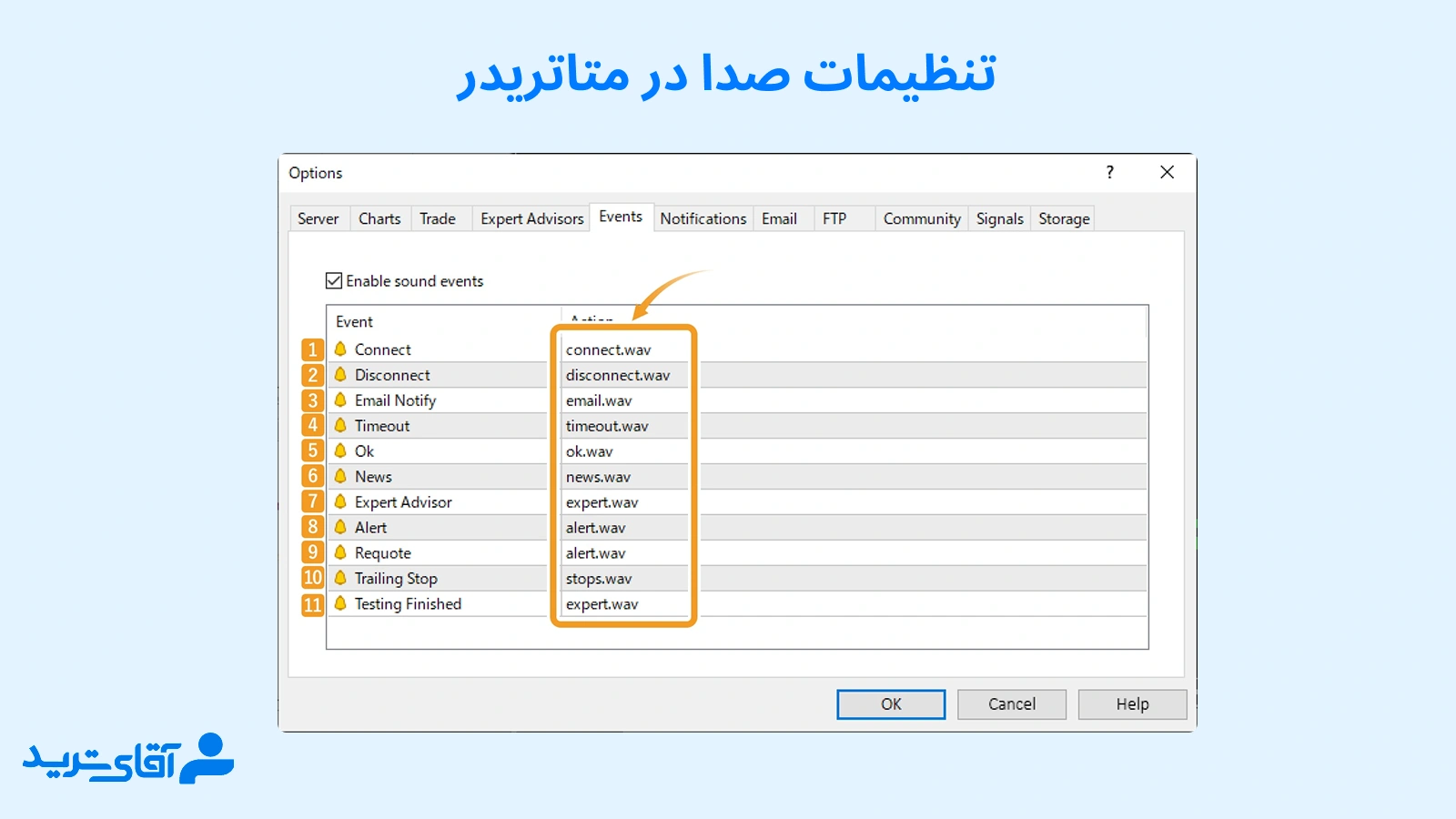Viewport: 1456px width, 819px height.
Task: Select the Testing Finished bell icon
Action: 339,603
